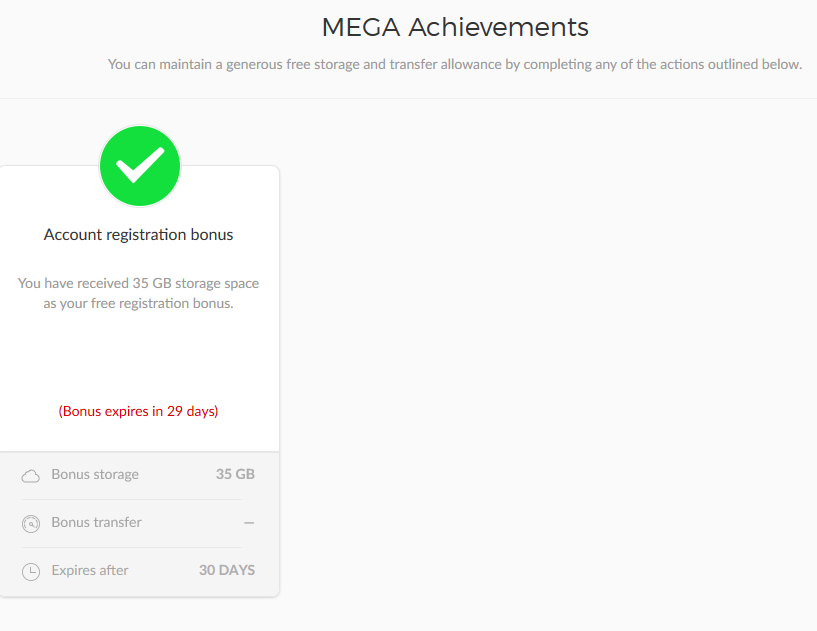Viewport: 817px width, 631px height.
Task: Click the red 'Bonus expires in 29 days' notice
Action: 138,411
